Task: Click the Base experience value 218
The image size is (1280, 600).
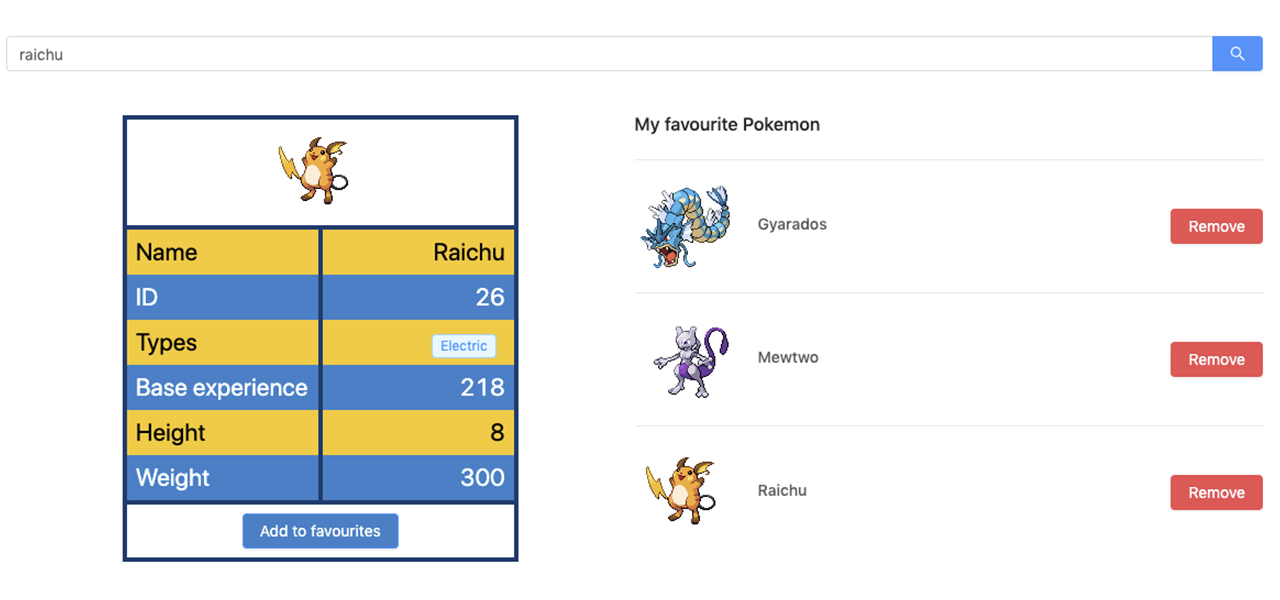Action: tap(482, 387)
